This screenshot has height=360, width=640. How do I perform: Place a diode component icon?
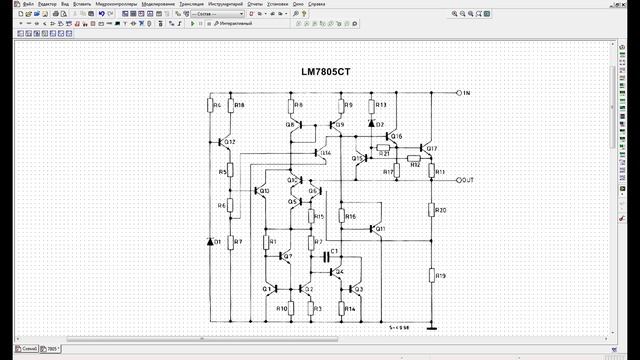37,24
